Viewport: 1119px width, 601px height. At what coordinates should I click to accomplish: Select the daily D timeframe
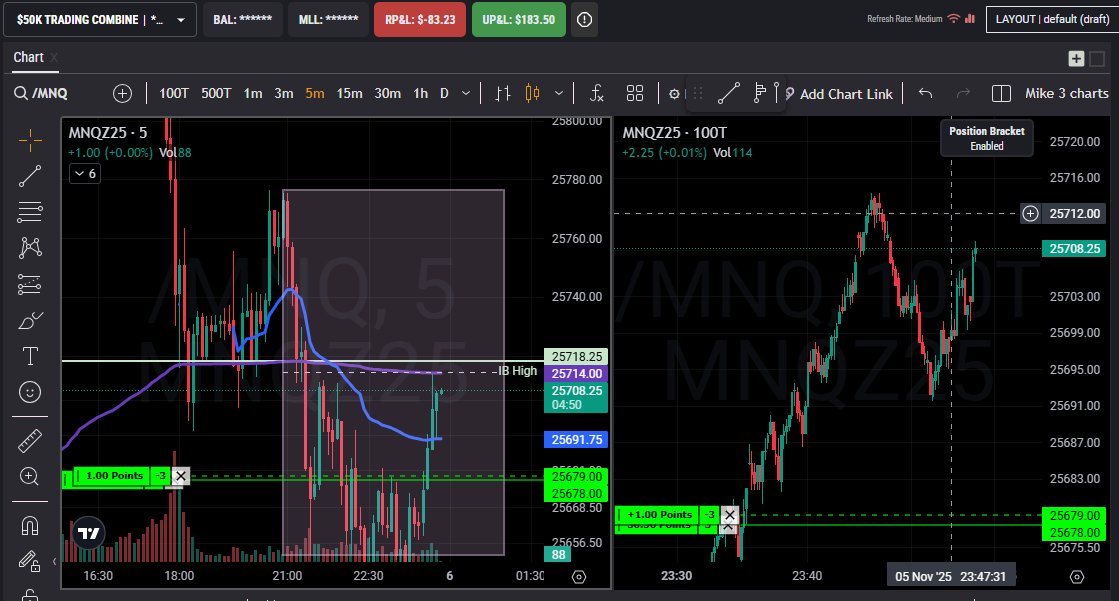(x=444, y=94)
